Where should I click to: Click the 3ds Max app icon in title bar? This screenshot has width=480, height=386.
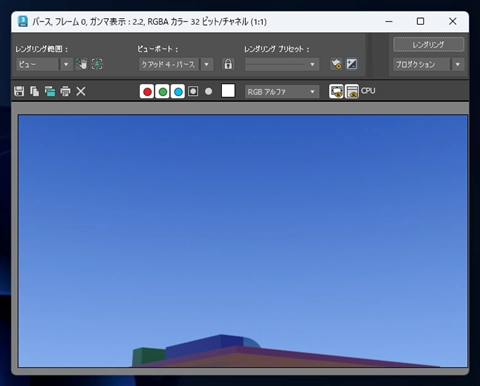[23, 21]
